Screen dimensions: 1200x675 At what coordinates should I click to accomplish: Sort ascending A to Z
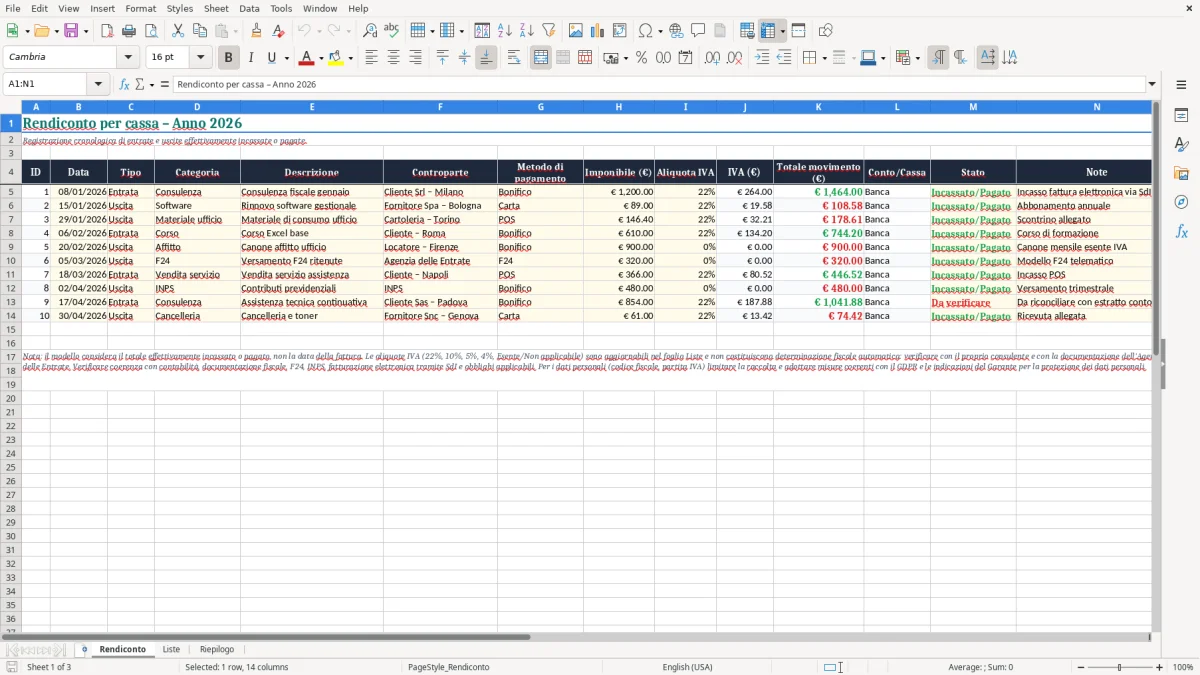(x=505, y=31)
